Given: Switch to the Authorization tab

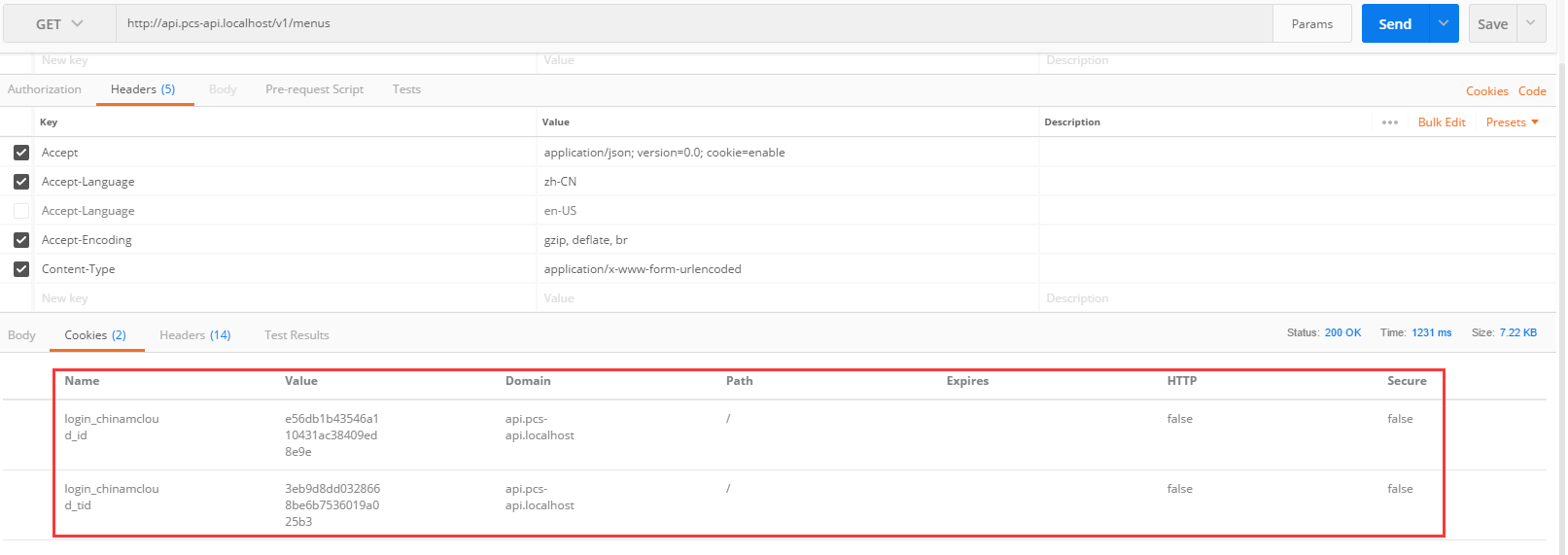Looking at the screenshot, I should point(45,89).
